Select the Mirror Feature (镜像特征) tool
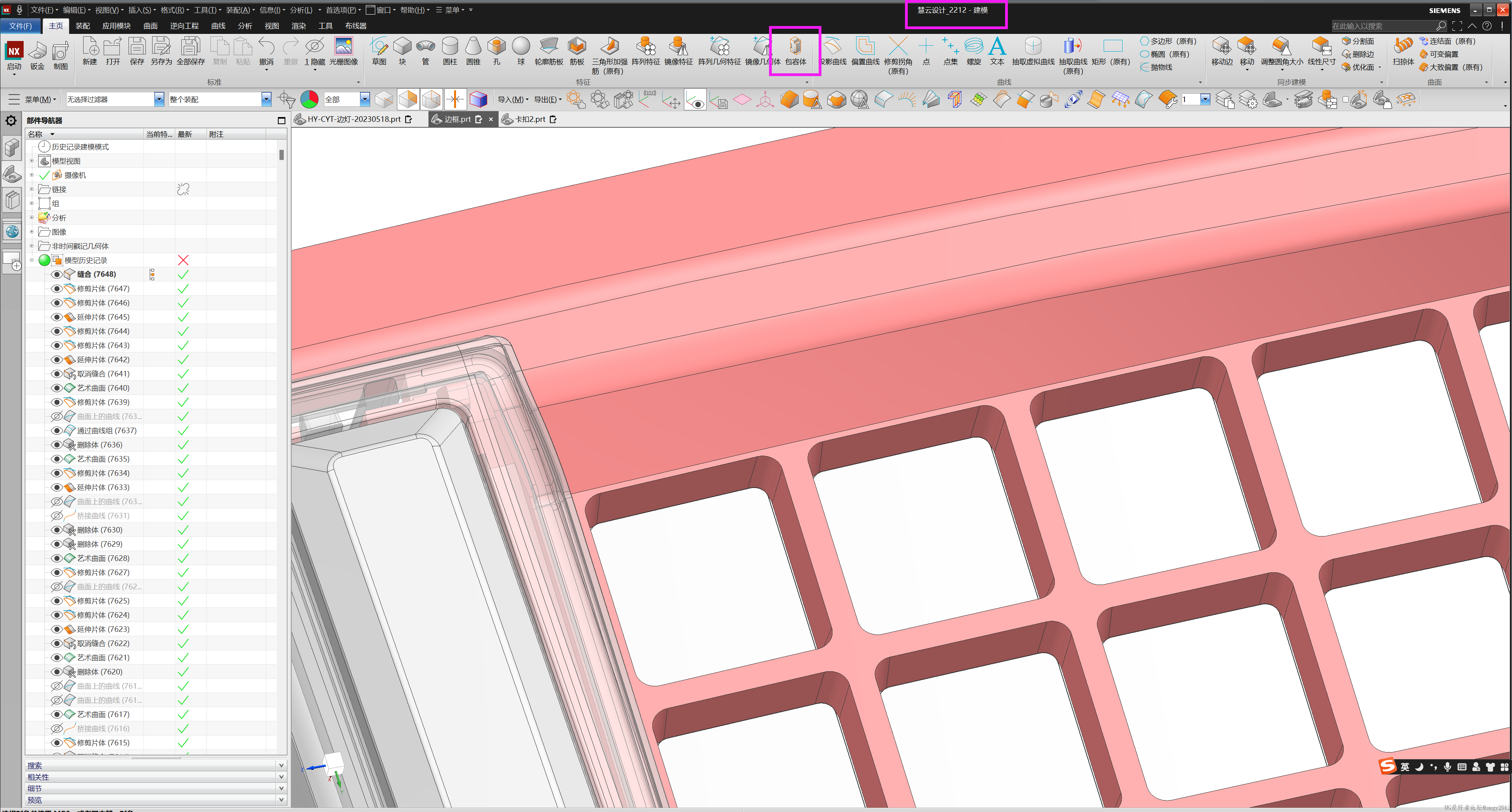The image size is (1512, 812). pyautogui.click(x=678, y=51)
